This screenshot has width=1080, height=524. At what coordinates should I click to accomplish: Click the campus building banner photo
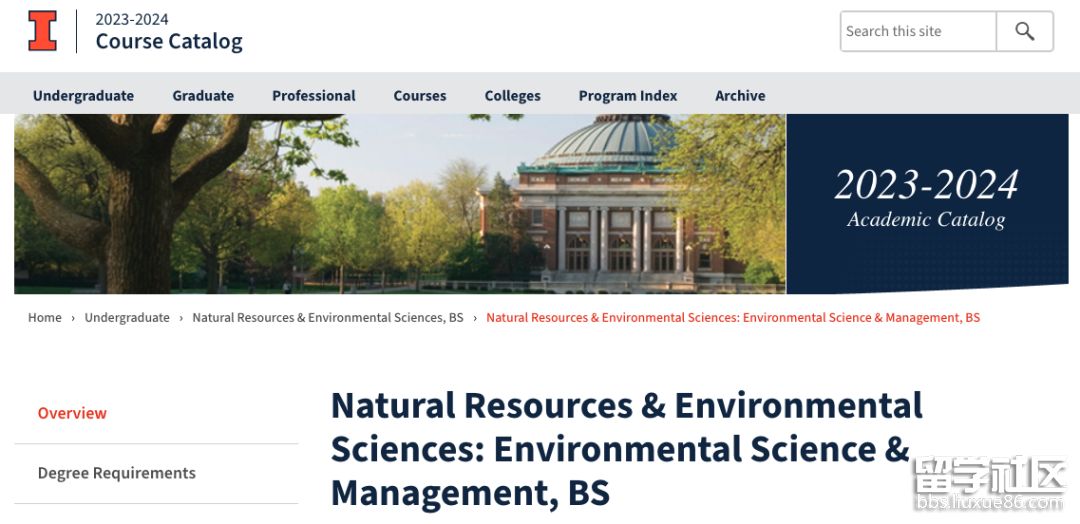click(400, 204)
